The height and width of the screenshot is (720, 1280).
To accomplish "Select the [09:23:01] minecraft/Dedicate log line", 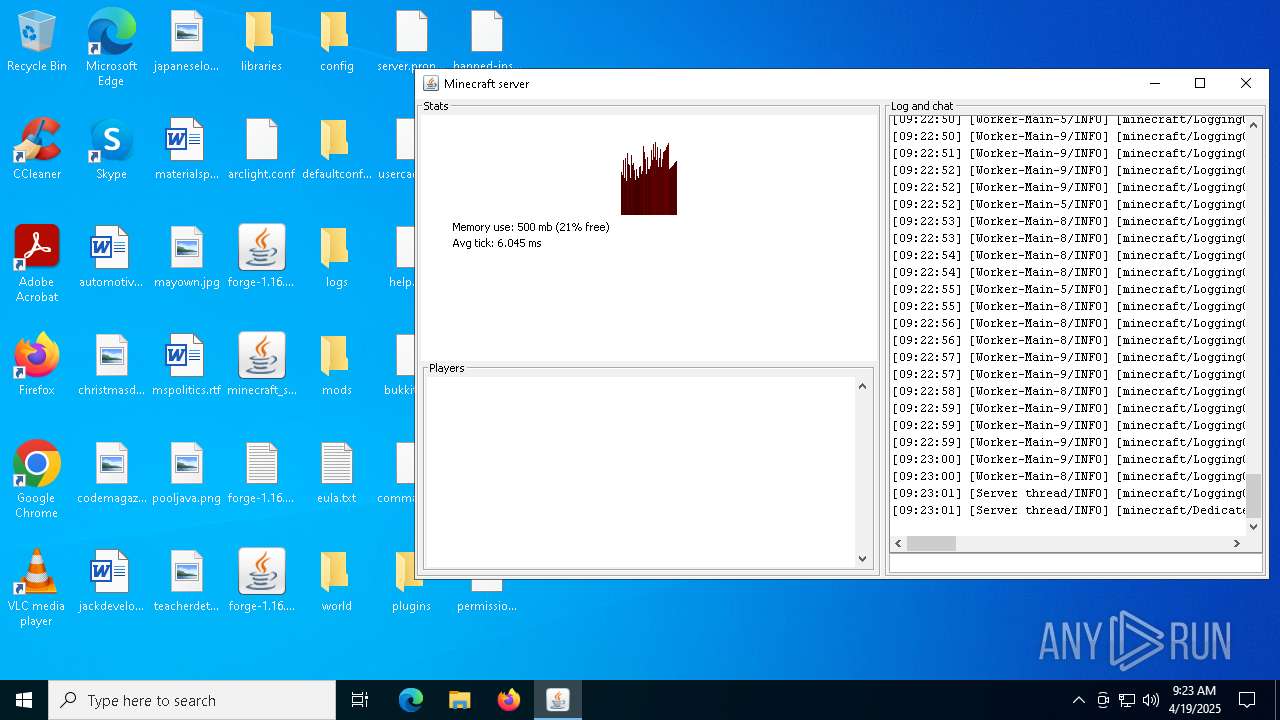I will [1068, 510].
